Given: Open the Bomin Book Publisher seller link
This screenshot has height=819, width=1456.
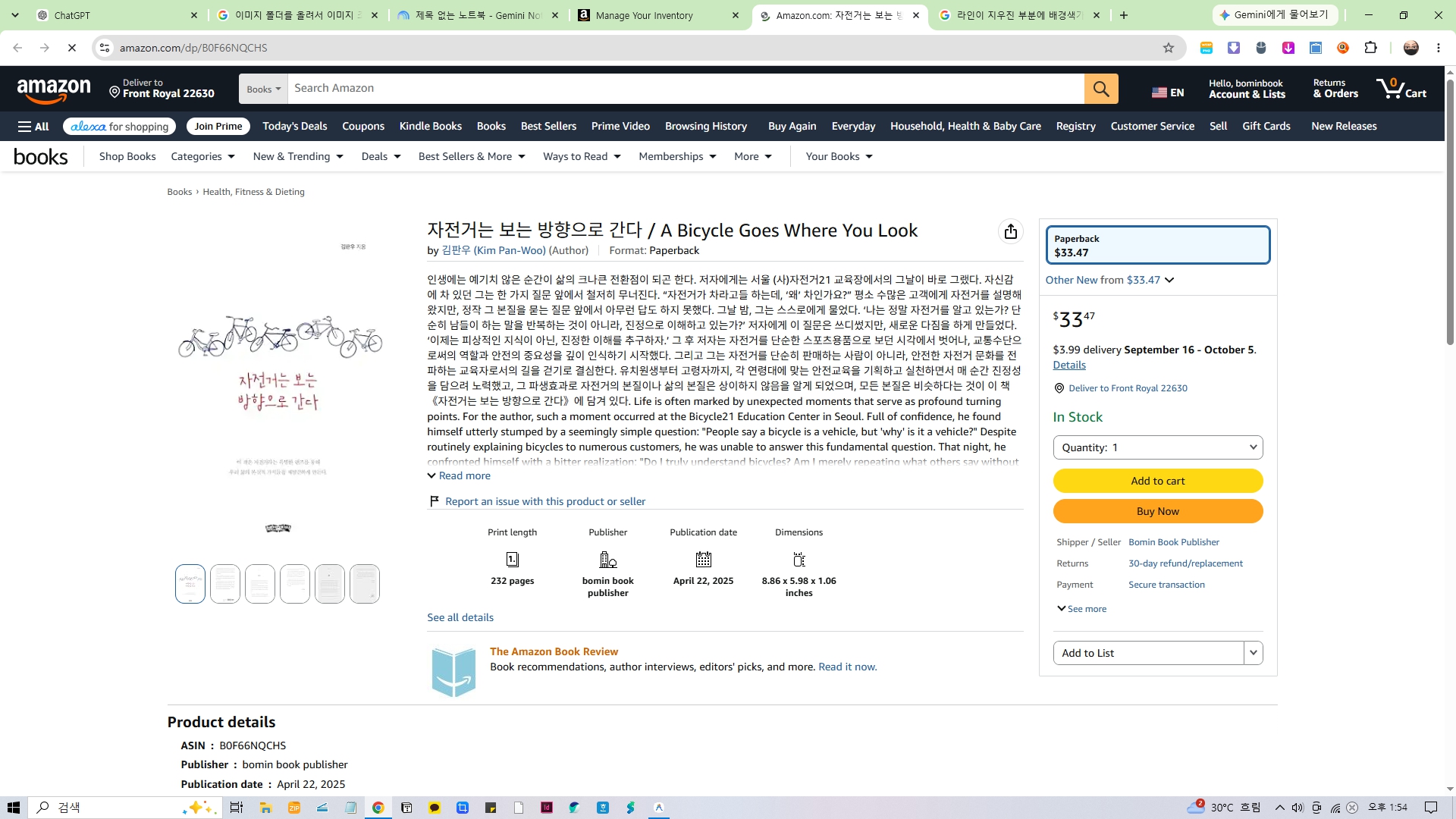Looking at the screenshot, I should click(x=1174, y=542).
